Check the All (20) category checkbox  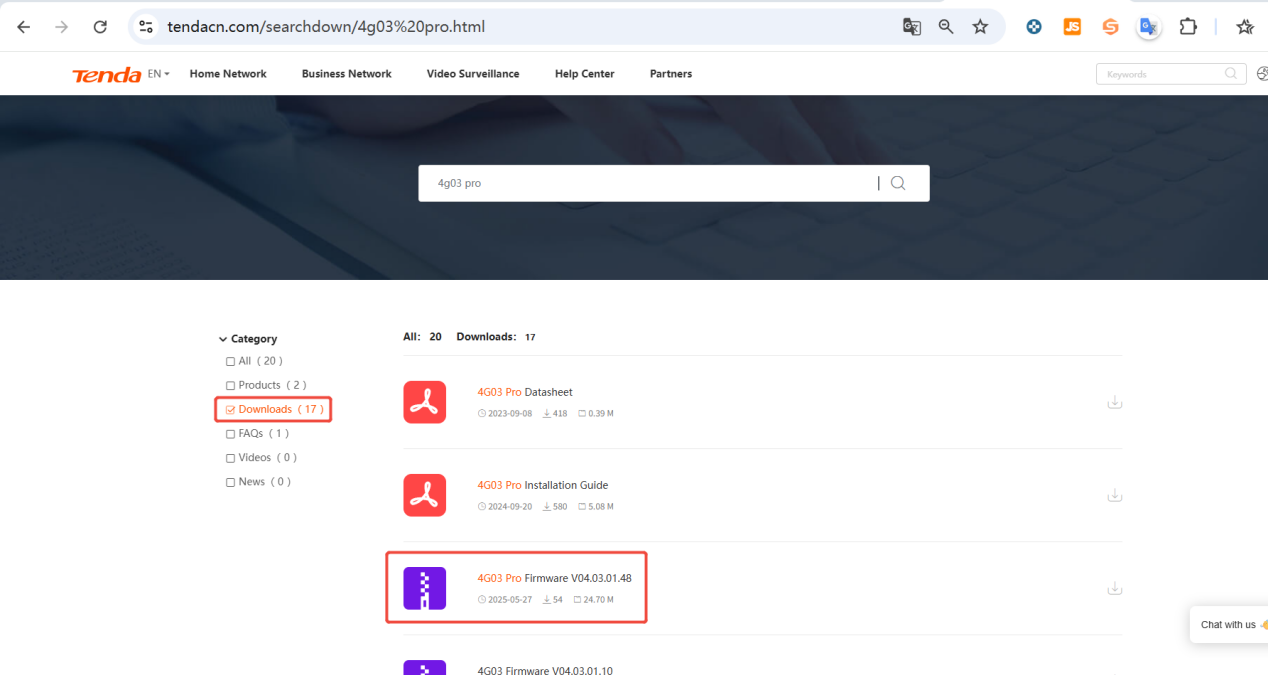pyautogui.click(x=231, y=362)
